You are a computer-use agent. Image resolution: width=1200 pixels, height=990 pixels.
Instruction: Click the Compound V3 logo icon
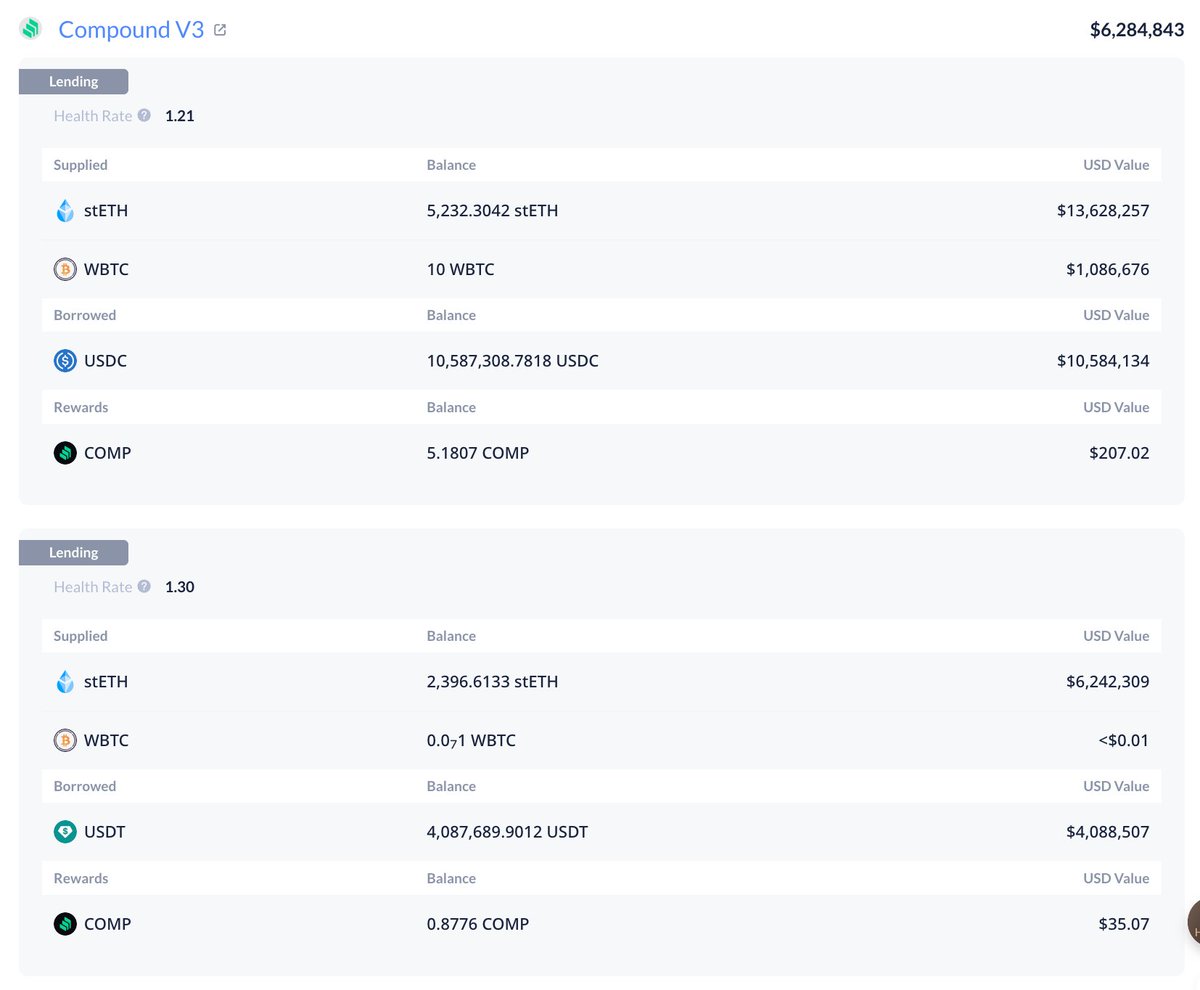pyautogui.click(x=31, y=29)
